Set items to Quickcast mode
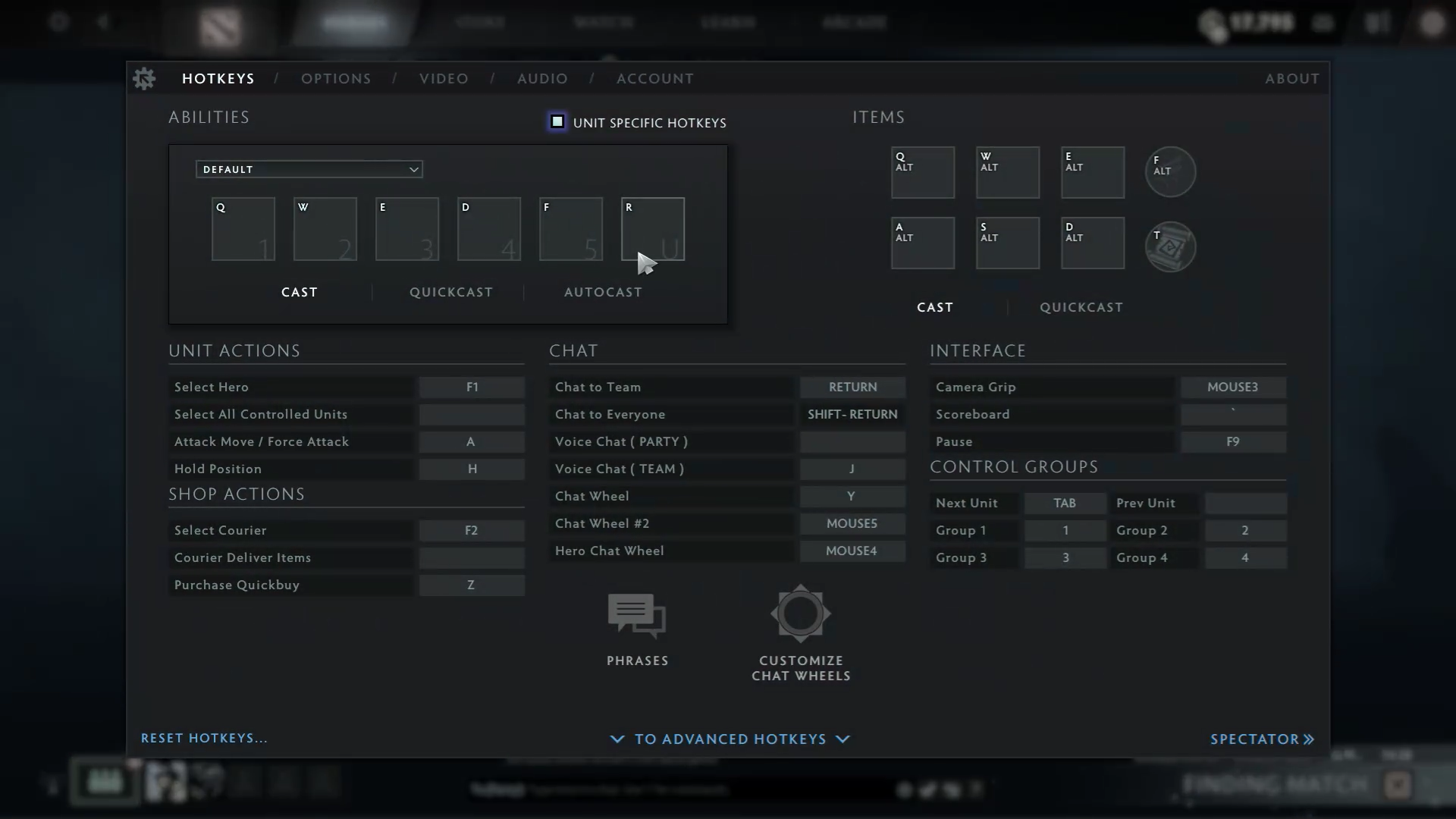 click(x=1081, y=307)
